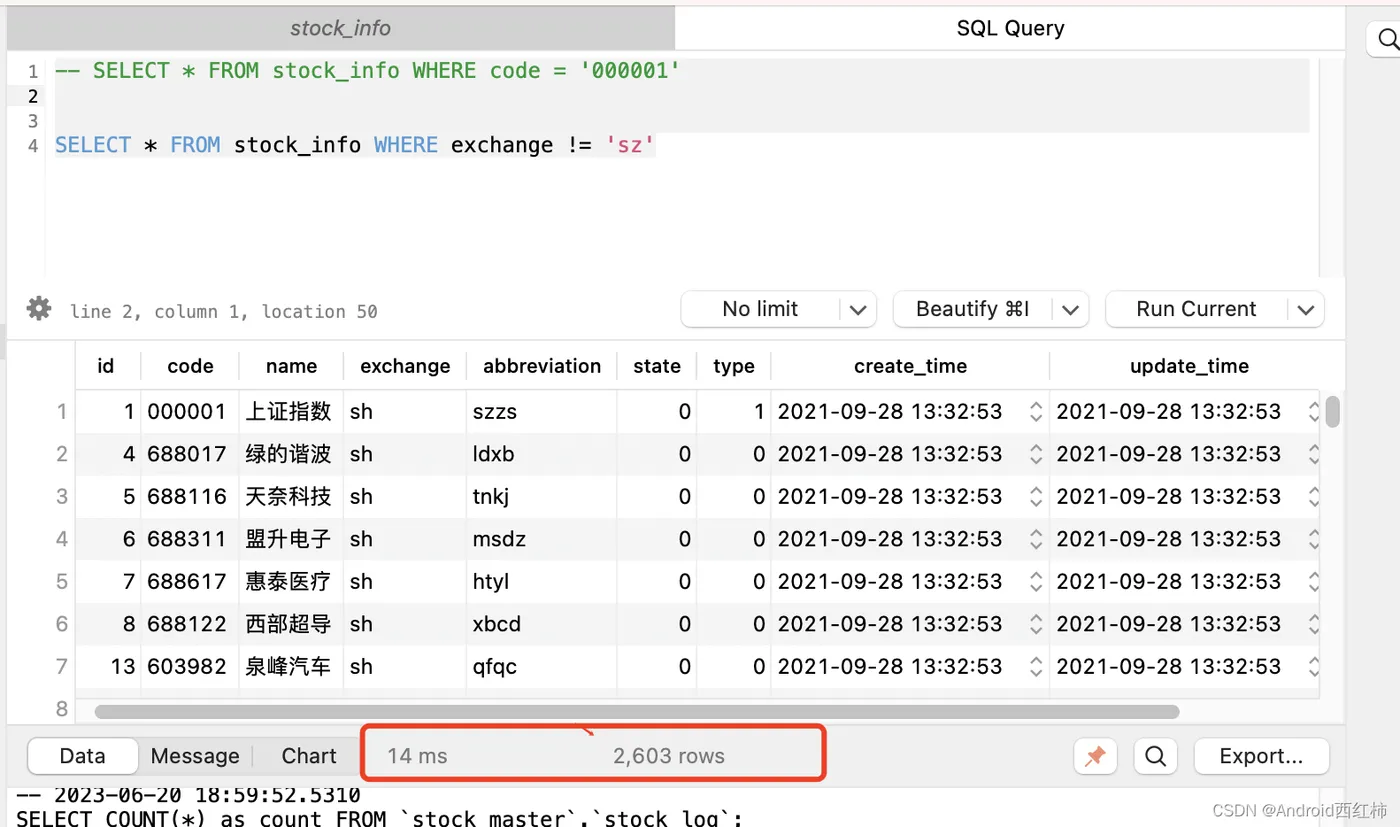Select the Chart tab
The width and height of the screenshot is (1400, 827).
309,756
